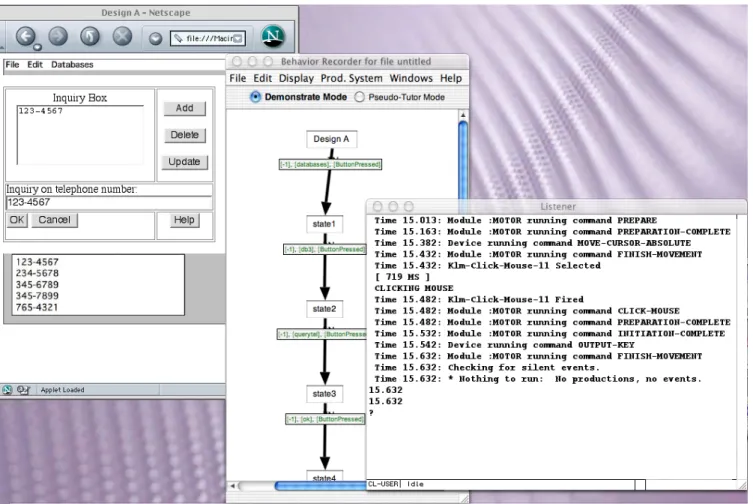Click the Design A start node in the graph
The width and height of the screenshot is (753, 504).
point(331,139)
